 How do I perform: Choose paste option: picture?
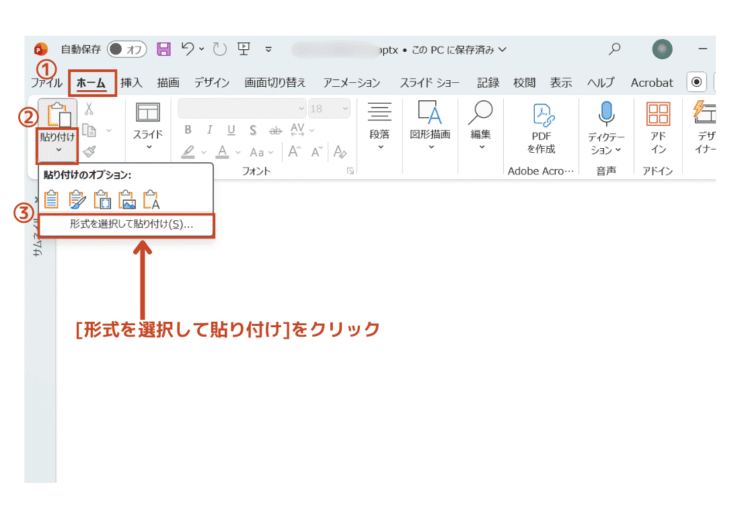pyautogui.click(x=127, y=199)
